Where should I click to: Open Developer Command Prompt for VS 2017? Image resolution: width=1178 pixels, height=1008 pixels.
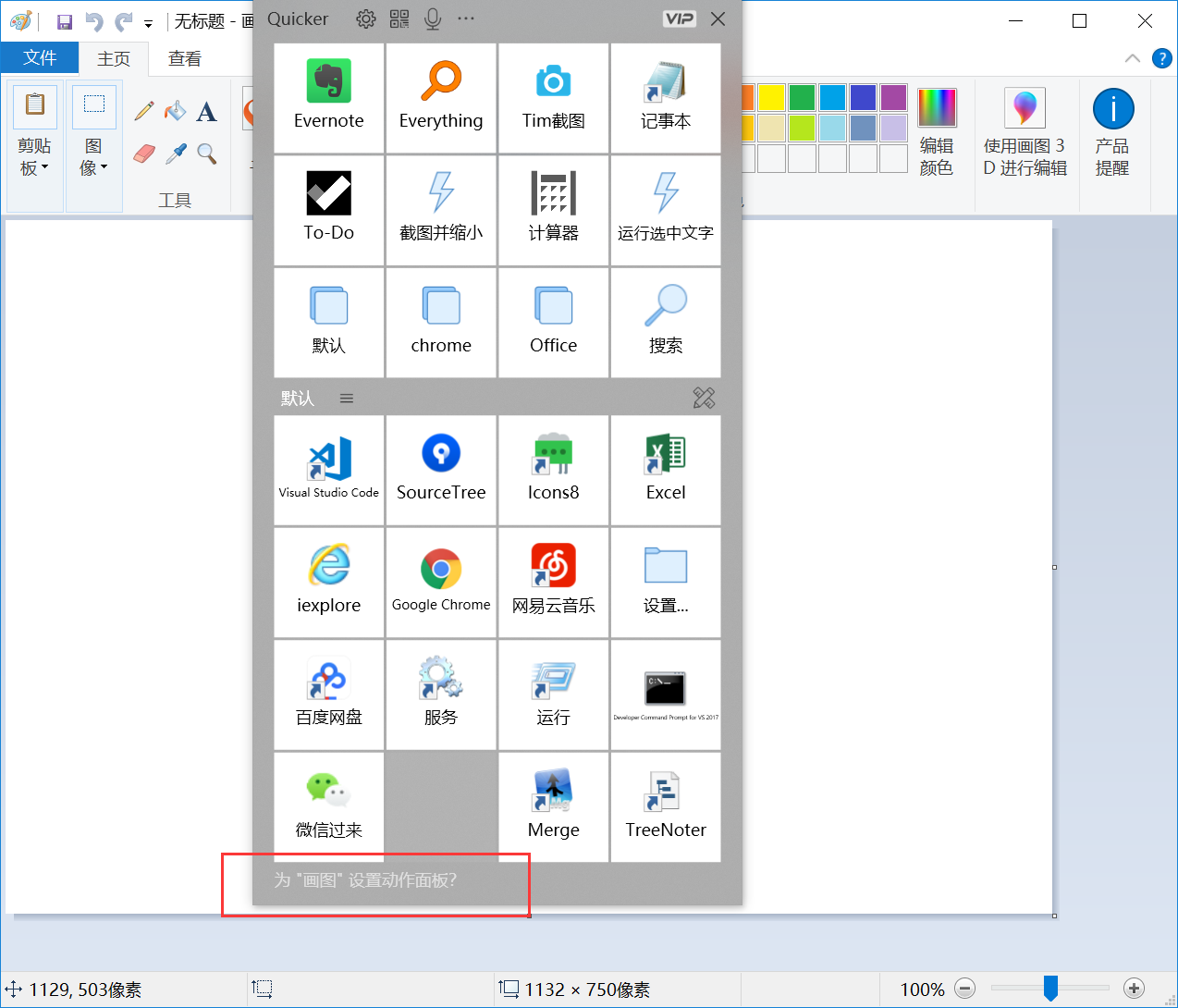coord(666,695)
